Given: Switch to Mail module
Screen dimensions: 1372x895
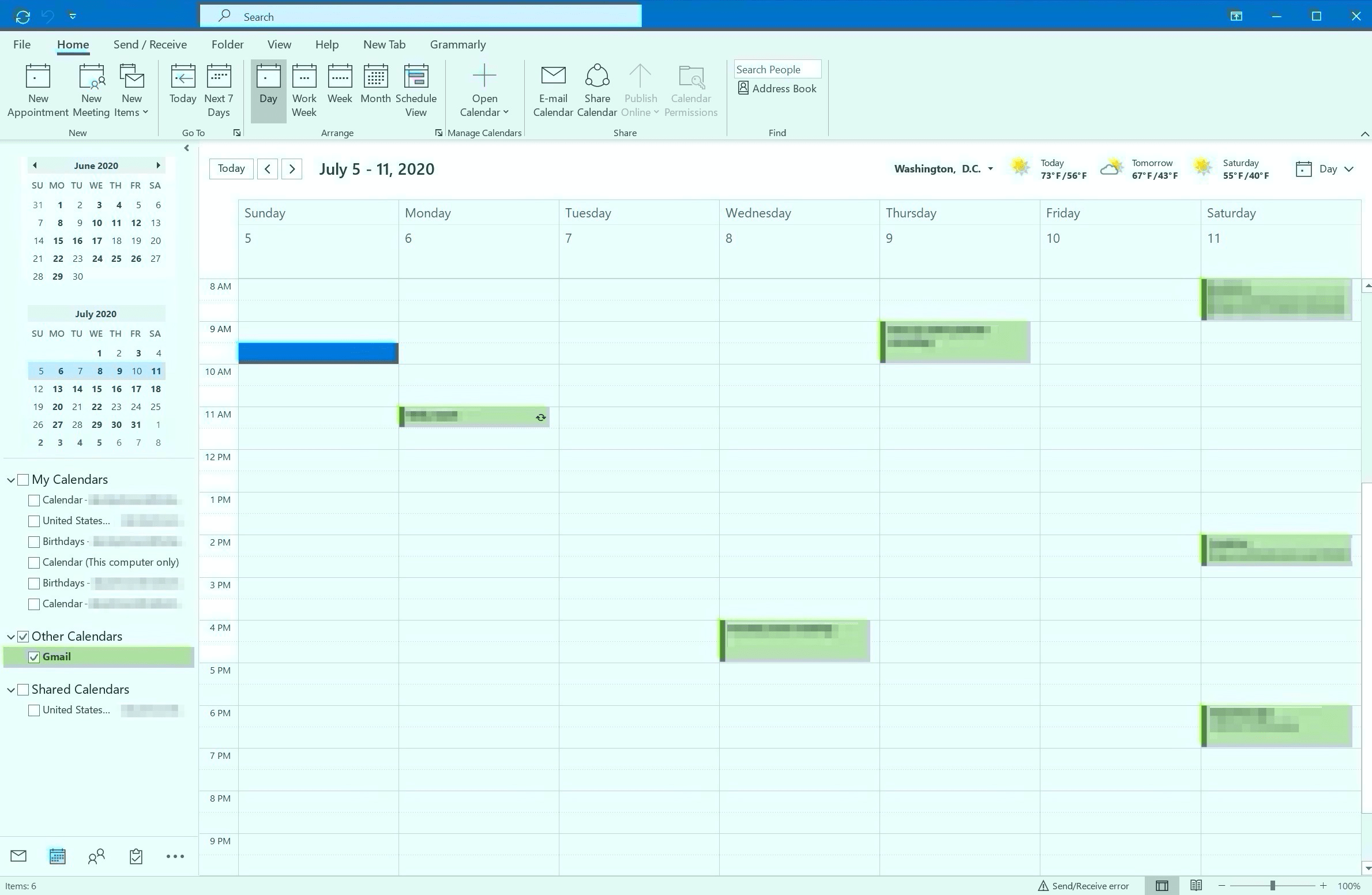Looking at the screenshot, I should [18, 856].
